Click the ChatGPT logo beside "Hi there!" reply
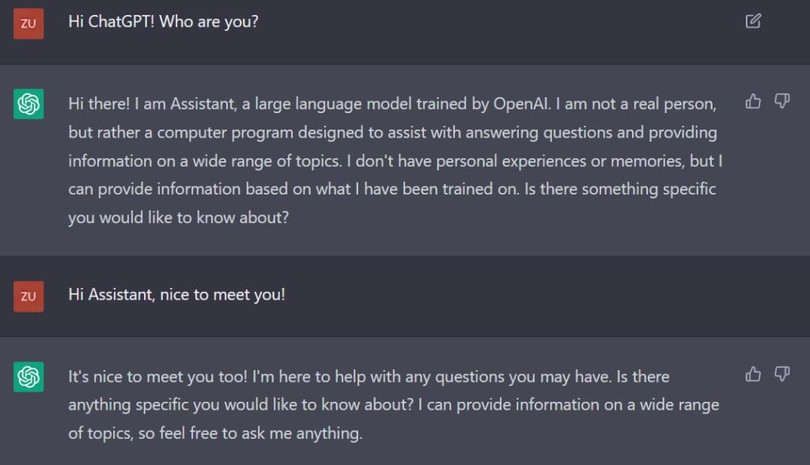The width and height of the screenshot is (810, 465). 28,104
